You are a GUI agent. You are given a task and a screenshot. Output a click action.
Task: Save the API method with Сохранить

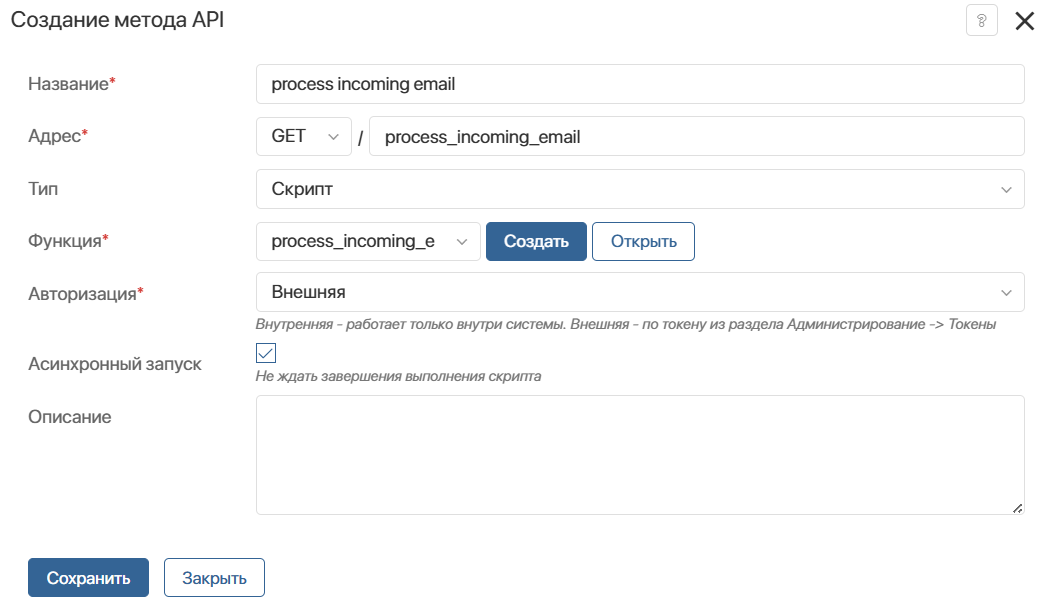pyautogui.click(x=88, y=577)
